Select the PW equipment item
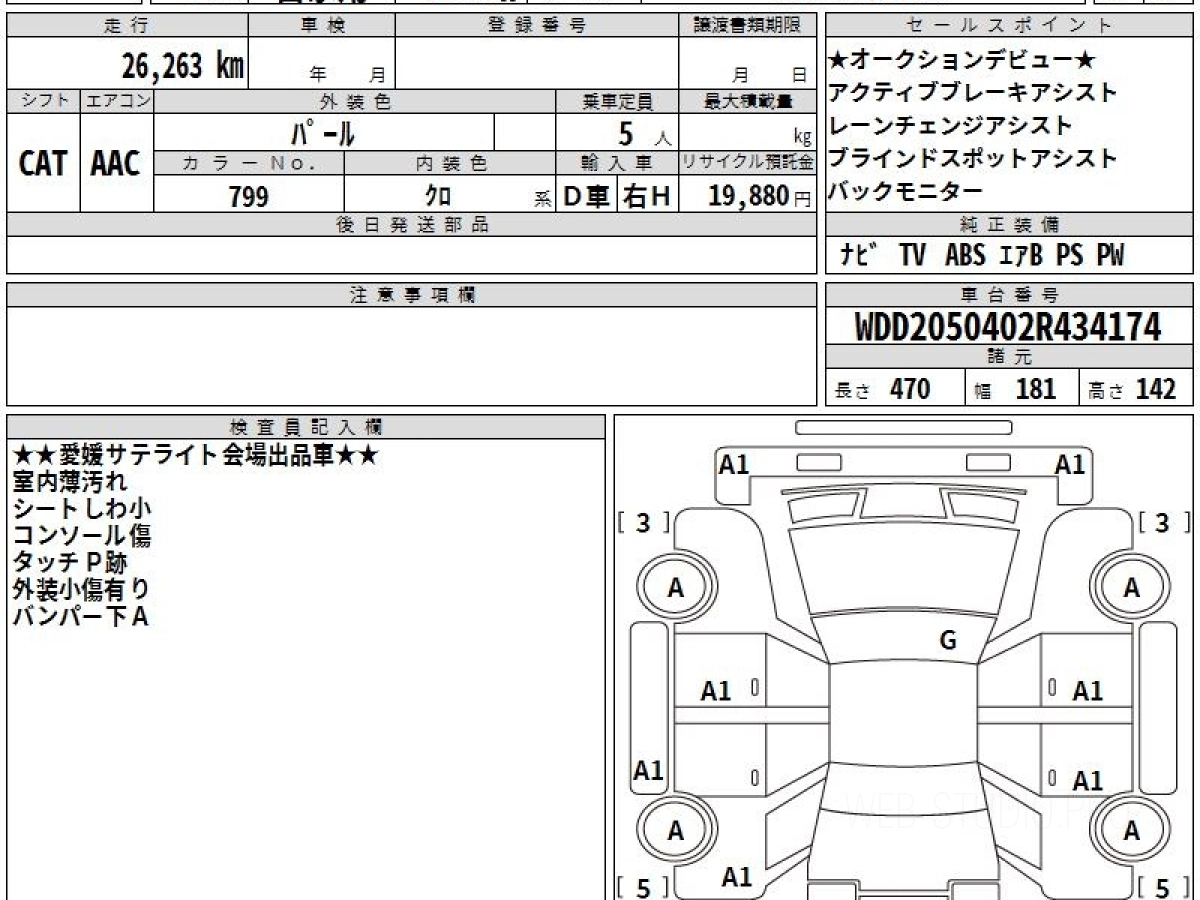This screenshot has width=1200, height=900. click(1110, 256)
